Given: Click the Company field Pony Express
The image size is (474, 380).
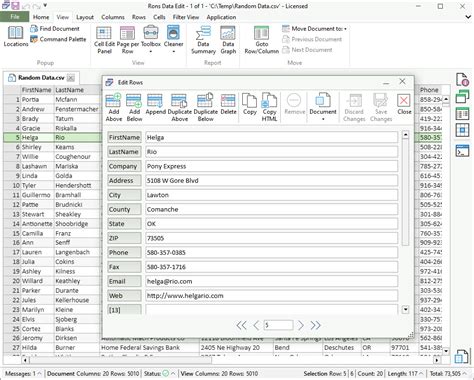Looking at the screenshot, I should click(271, 166).
